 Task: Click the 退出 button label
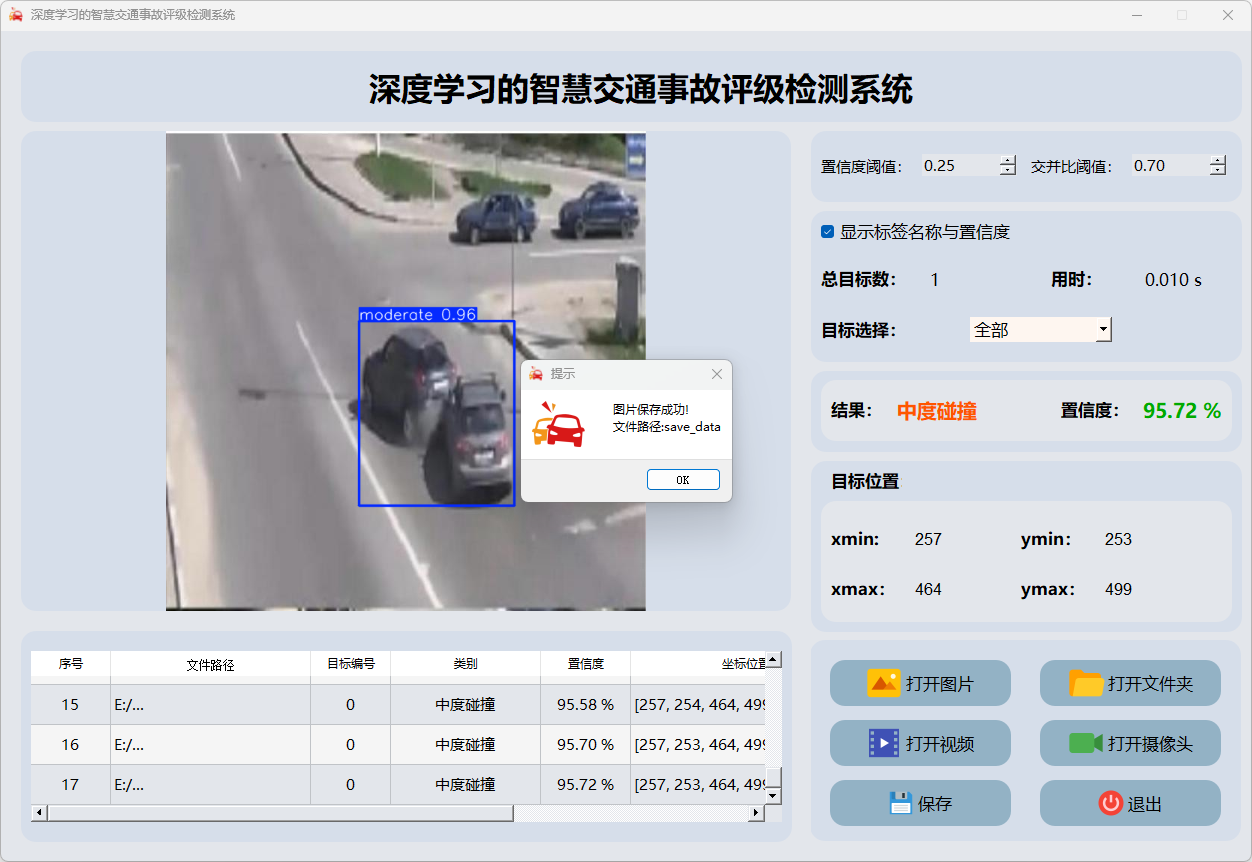click(1144, 804)
